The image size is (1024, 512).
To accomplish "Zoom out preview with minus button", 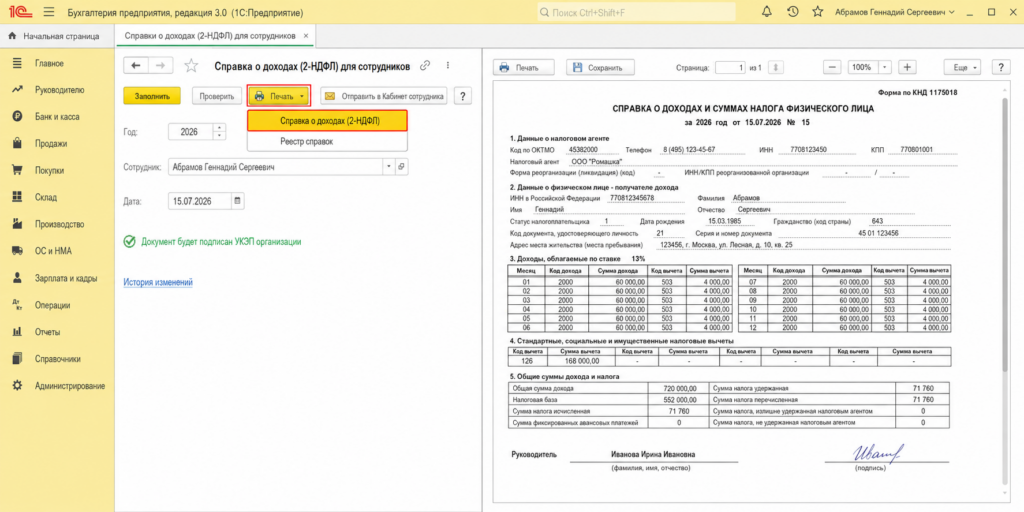I will [831, 67].
